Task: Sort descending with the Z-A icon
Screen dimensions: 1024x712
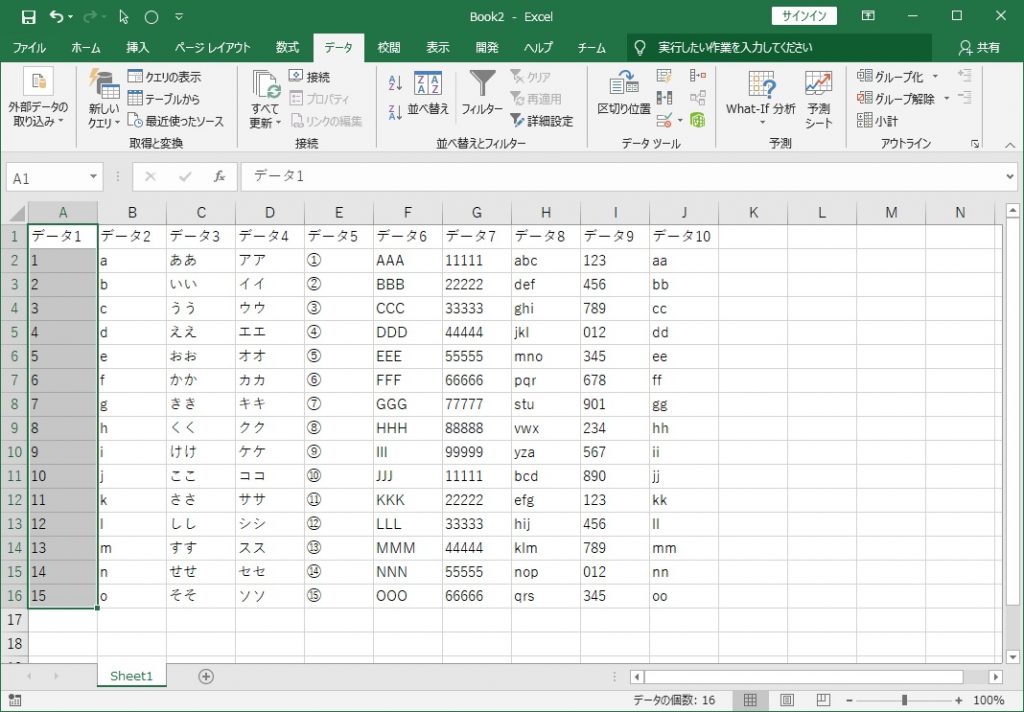Action: coord(395,112)
